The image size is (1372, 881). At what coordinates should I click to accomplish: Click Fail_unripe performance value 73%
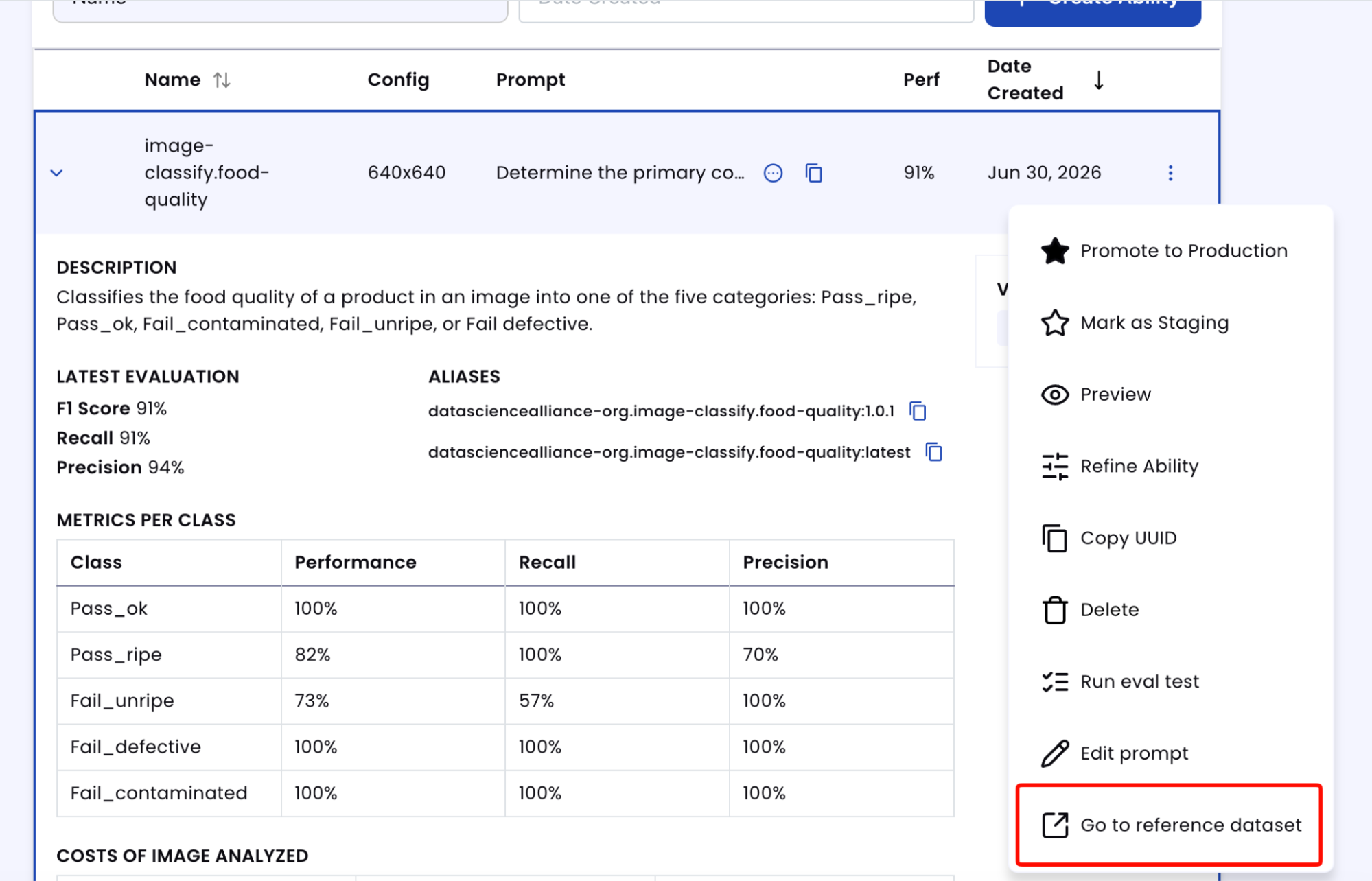tap(312, 701)
